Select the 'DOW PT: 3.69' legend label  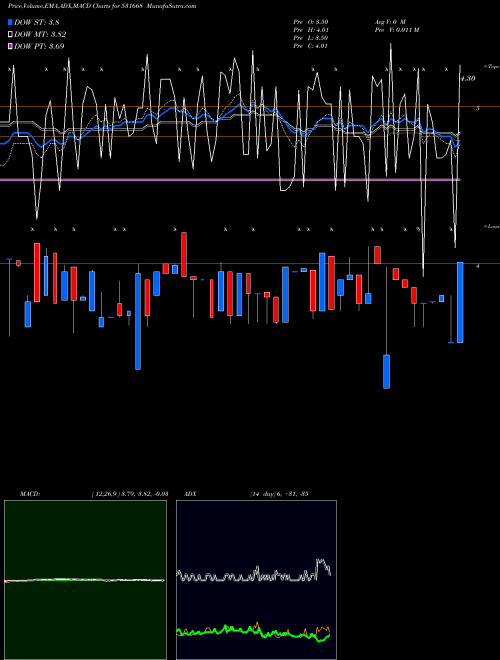click(39, 46)
